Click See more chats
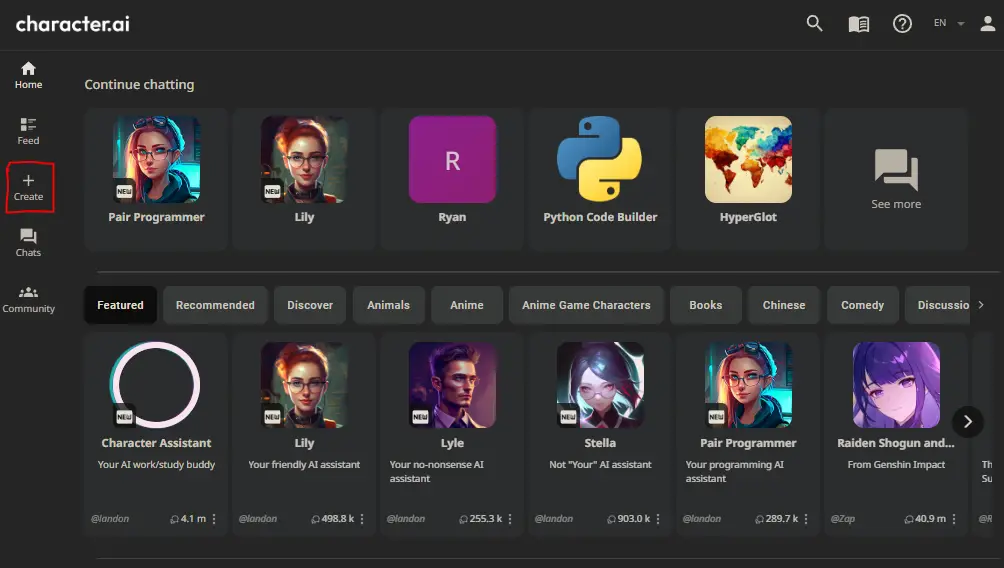The width and height of the screenshot is (1004, 568). click(895, 179)
